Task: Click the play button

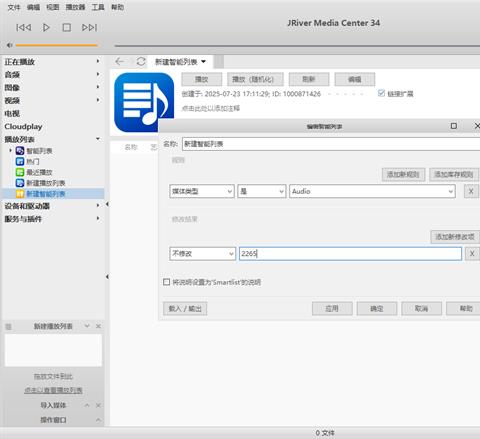Action: [46, 27]
